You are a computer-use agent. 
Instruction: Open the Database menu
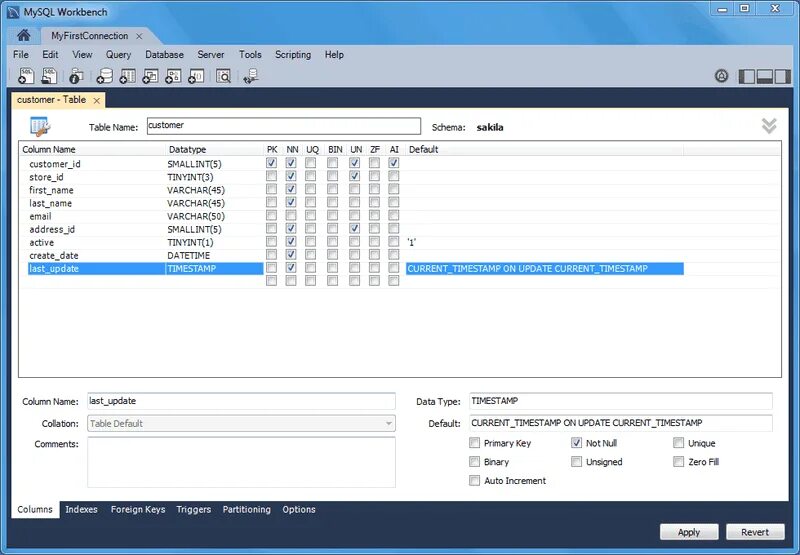(164, 55)
